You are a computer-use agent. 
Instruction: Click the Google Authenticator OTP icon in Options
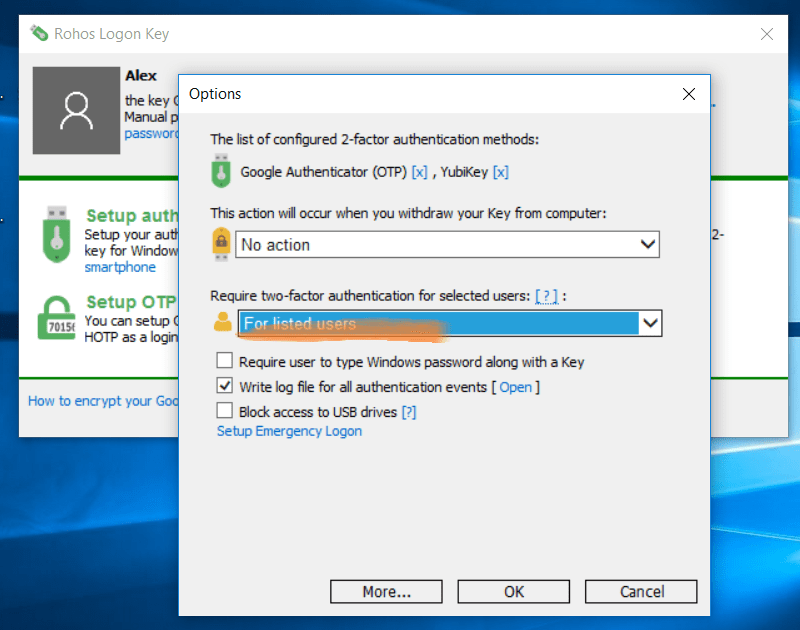pyautogui.click(x=221, y=171)
